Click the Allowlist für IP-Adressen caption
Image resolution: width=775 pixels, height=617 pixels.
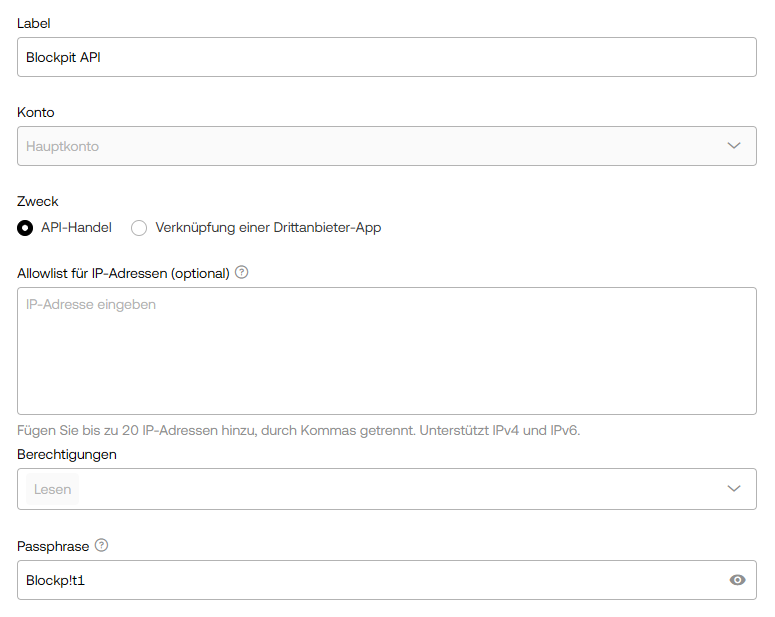click(123, 273)
